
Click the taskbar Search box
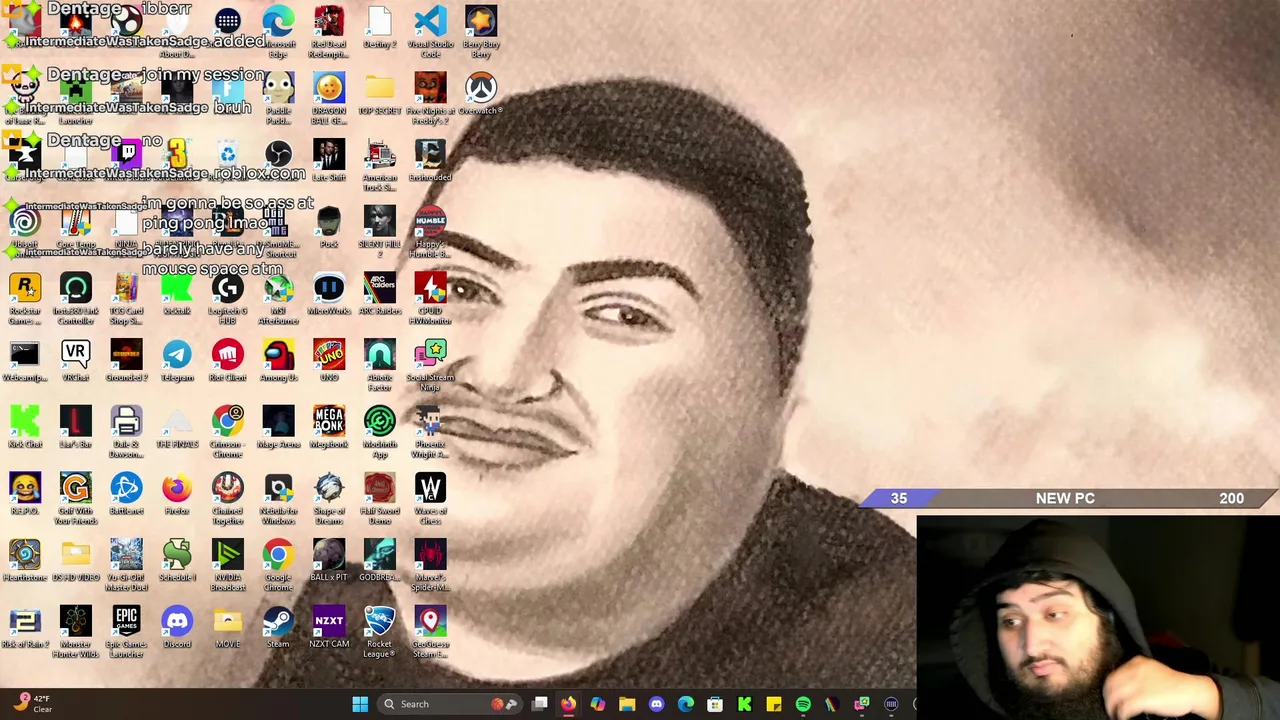pos(450,704)
